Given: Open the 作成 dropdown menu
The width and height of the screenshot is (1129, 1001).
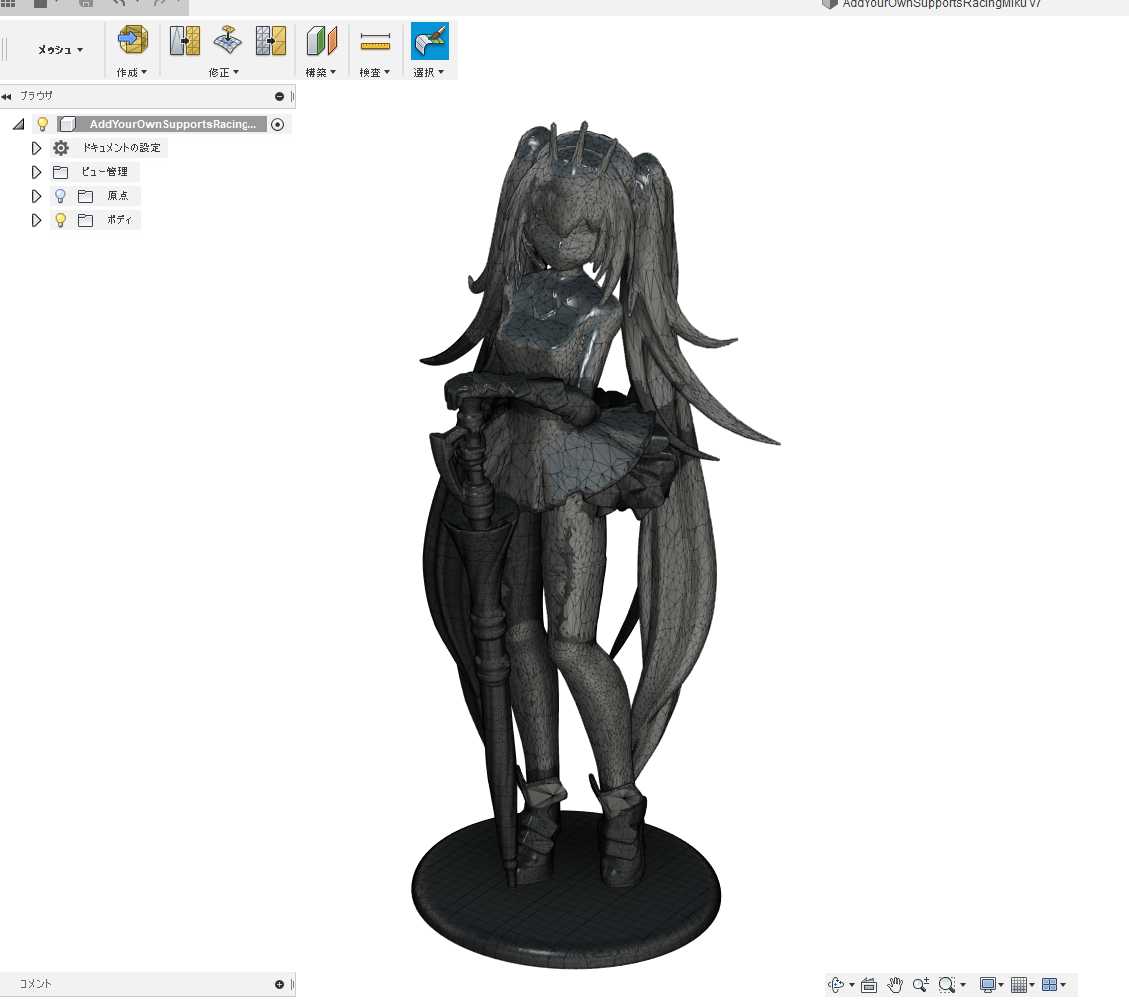Looking at the screenshot, I should [132, 72].
